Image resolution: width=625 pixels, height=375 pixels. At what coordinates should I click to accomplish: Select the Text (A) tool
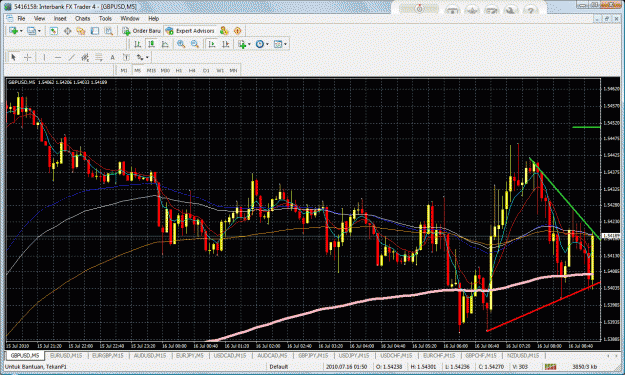click(112, 58)
